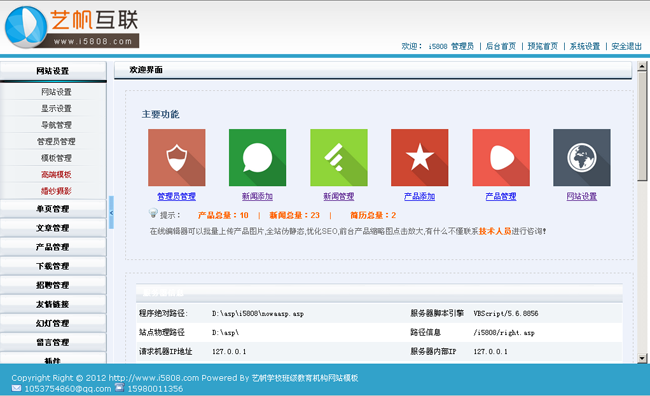650x396 pixels.
Task: Click the 站点物理路径 value D:\asp\
Action: point(226,333)
